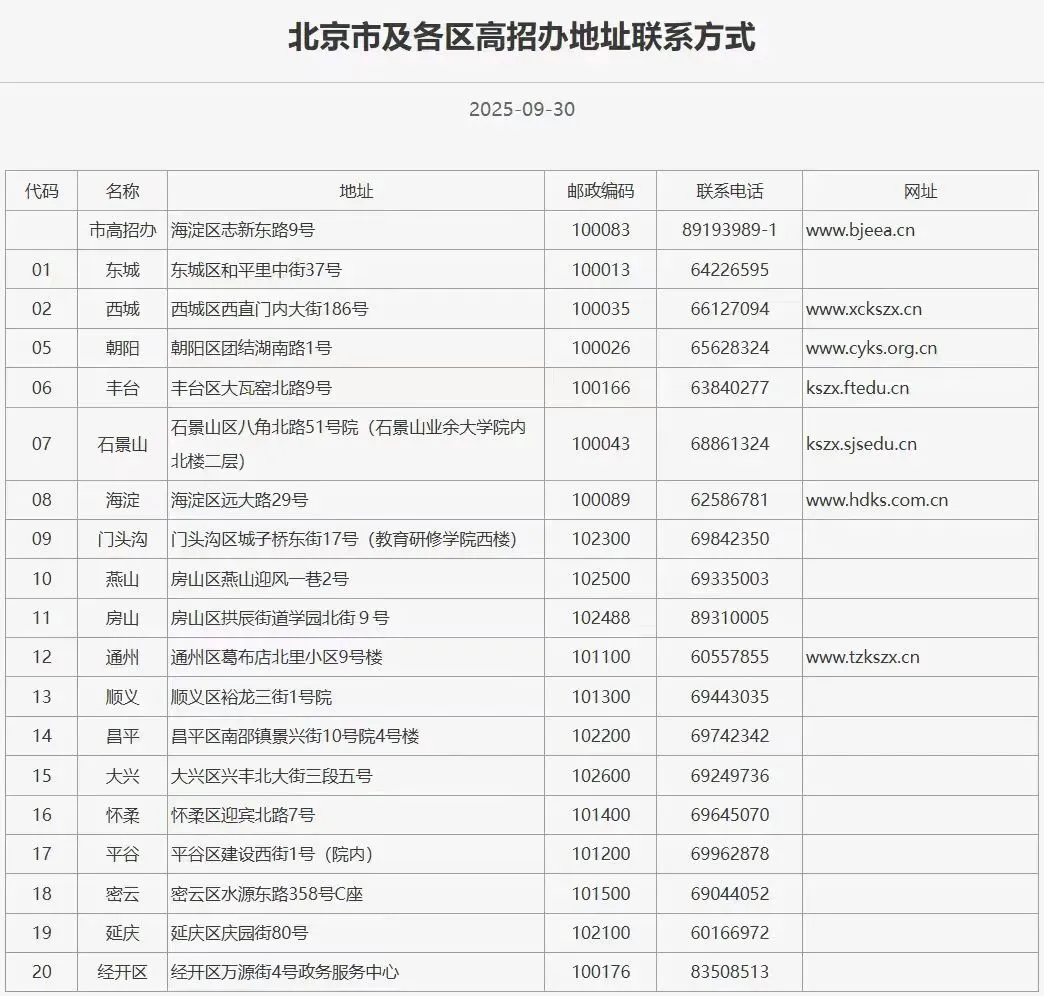Click the page title 北京市及各区高招办地址联系方式

(x=521, y=37)
